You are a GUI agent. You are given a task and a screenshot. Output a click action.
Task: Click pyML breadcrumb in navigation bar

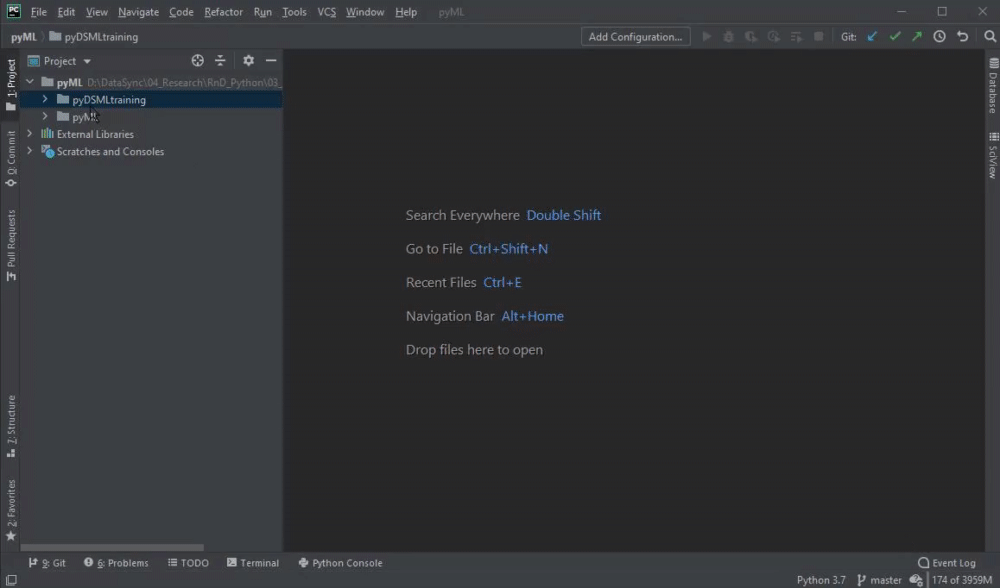[x=24, y=36]
